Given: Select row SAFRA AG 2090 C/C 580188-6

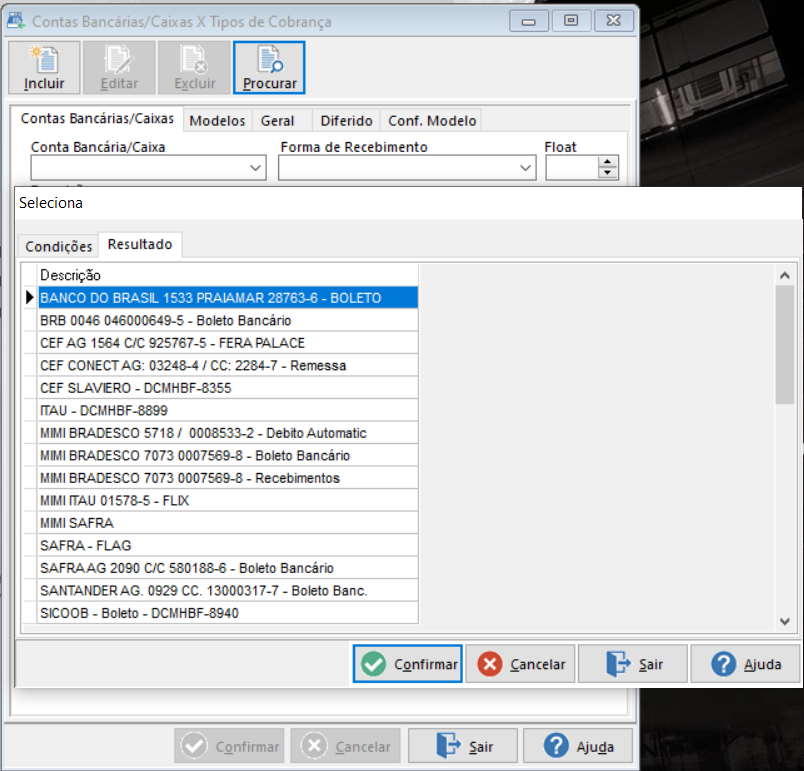Looking at the screenshot, I should coord(228,568).
